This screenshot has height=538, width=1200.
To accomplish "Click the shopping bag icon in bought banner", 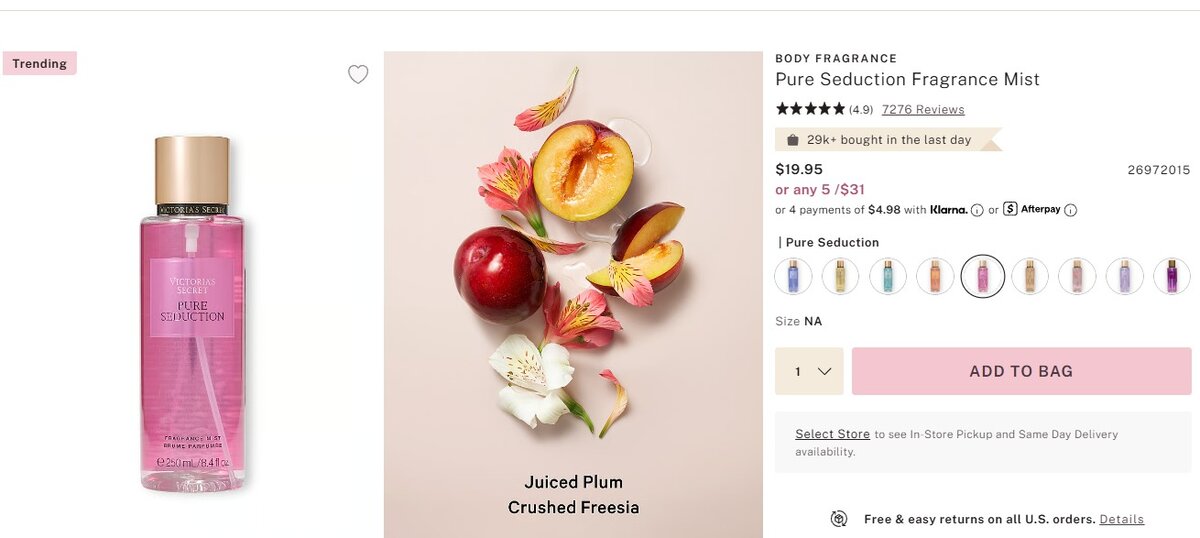I will point(793,140).
